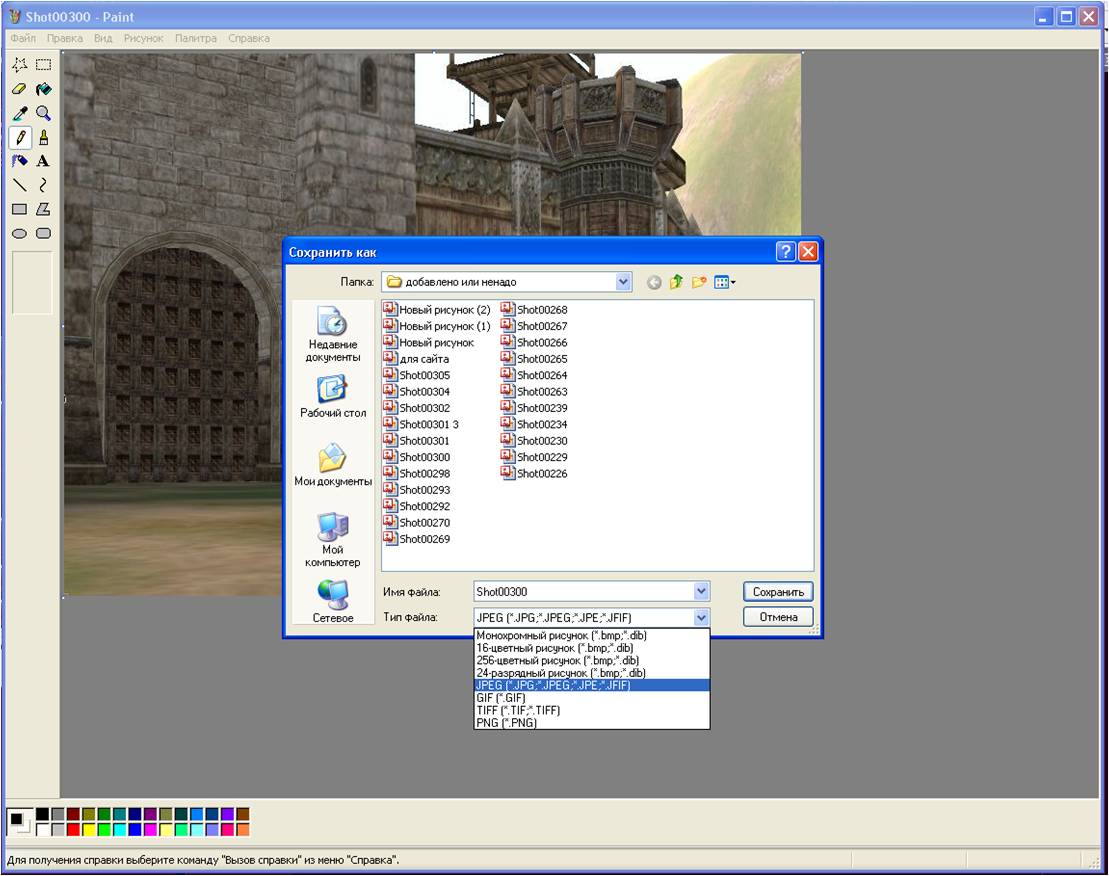
Task: Pick the Fill With Color bucket tool
Action: (x=44, y=89)
